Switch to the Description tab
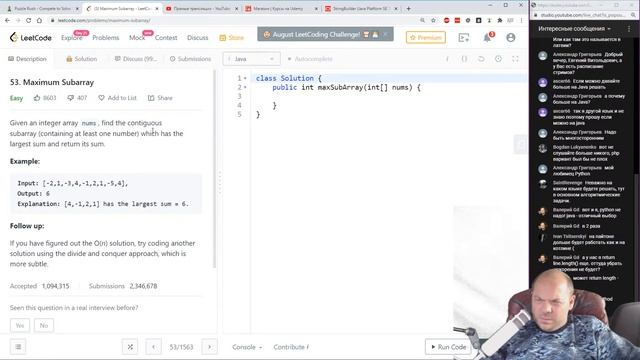This screenshot has height=360, width=640. (x=27, y=59)
